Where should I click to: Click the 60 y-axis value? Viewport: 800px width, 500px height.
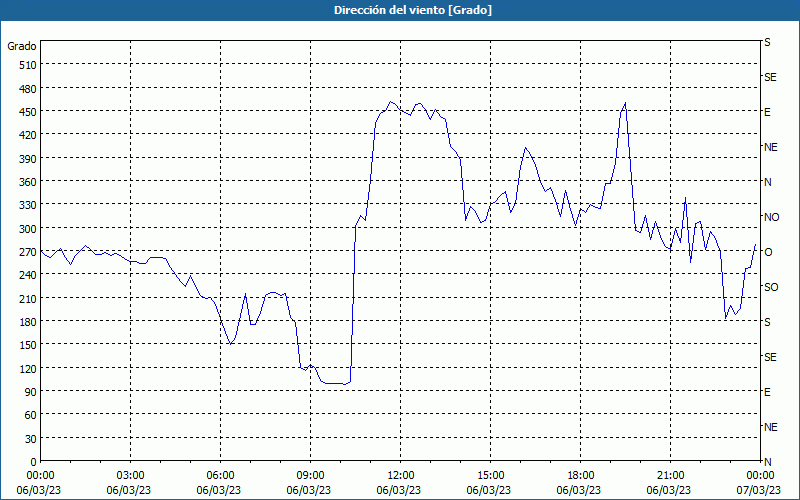[31, 415]
